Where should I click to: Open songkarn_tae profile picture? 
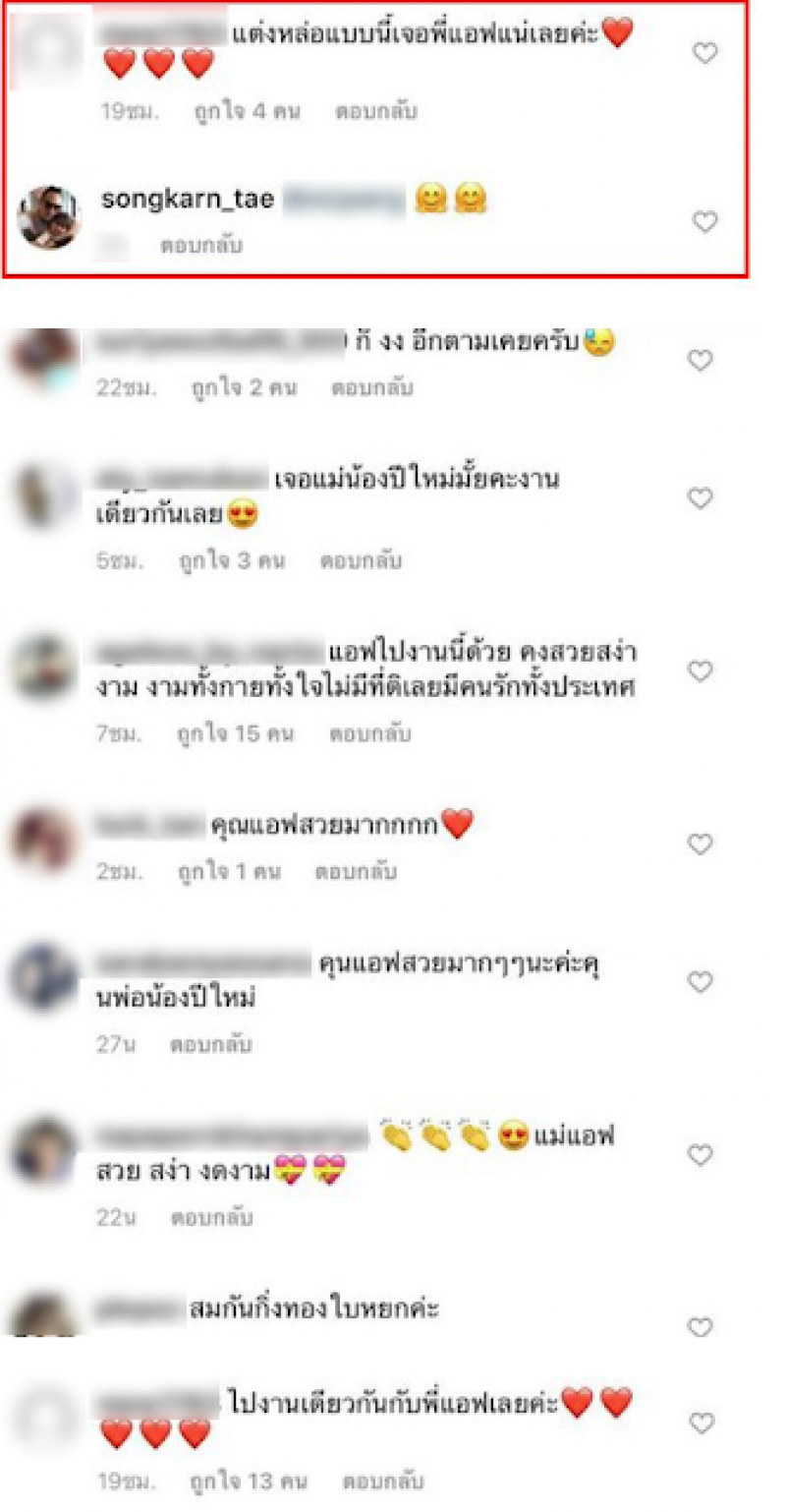coord(48,216)
